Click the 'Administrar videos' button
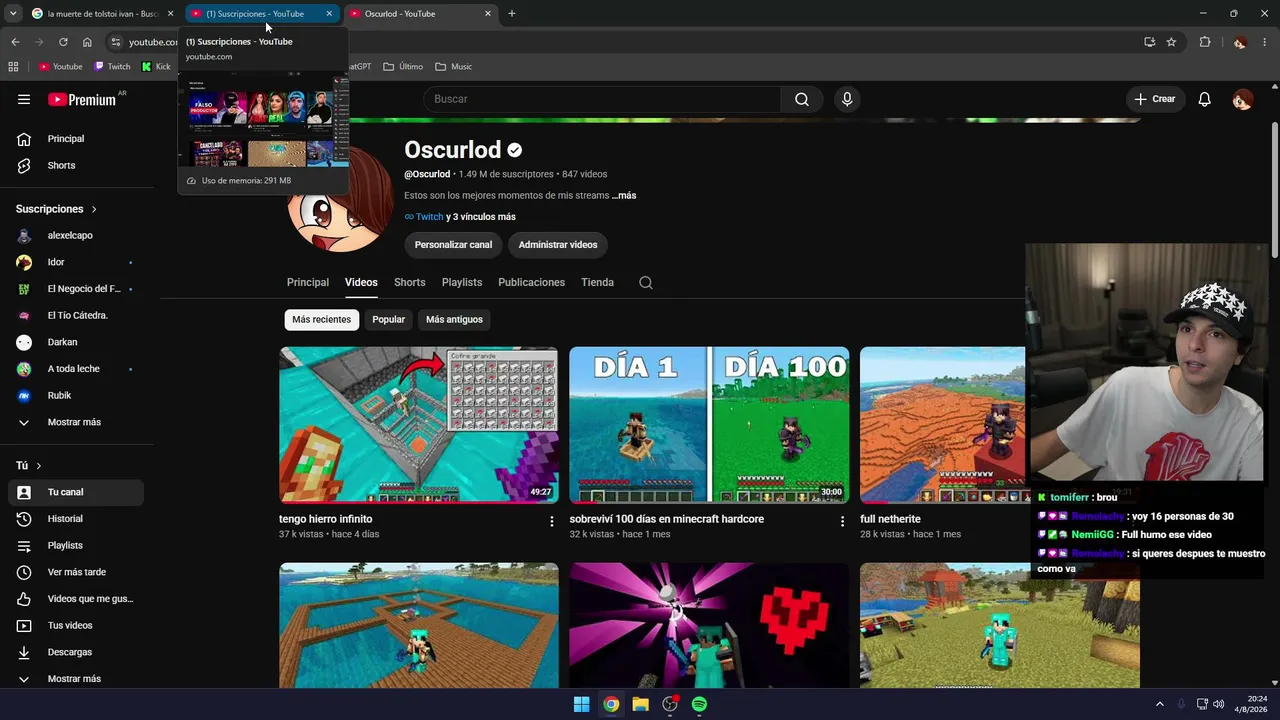The image size is (1280, 720). (x=558, y=245)
